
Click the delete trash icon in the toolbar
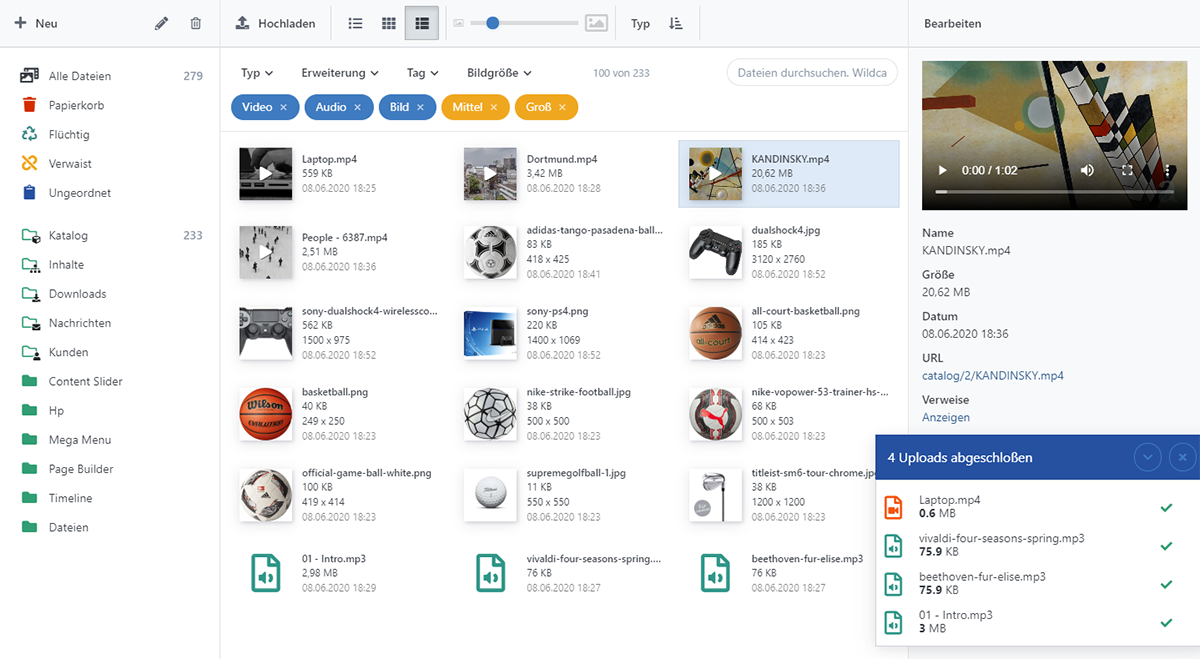coord(196,22)
